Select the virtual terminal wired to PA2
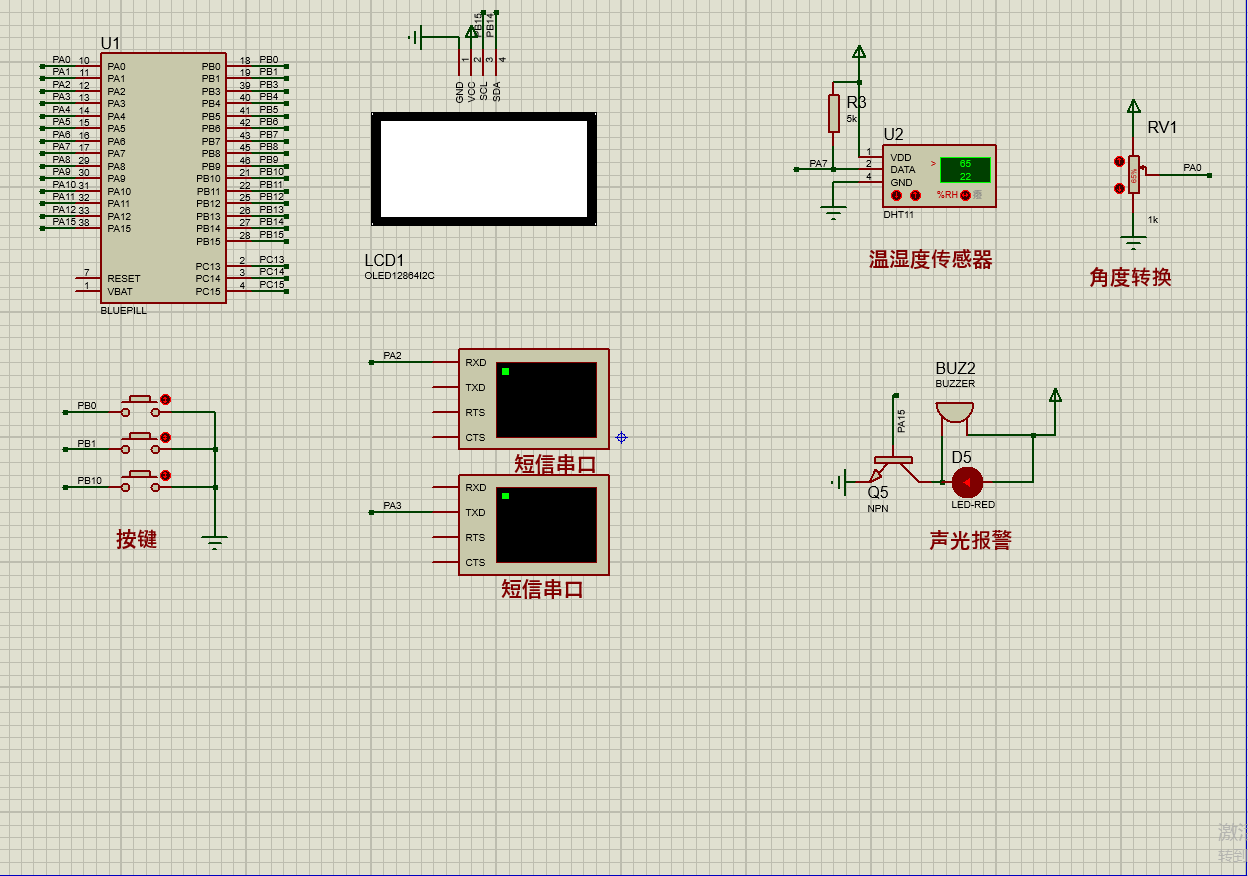The image size is (1248, 876). point(533,400)
